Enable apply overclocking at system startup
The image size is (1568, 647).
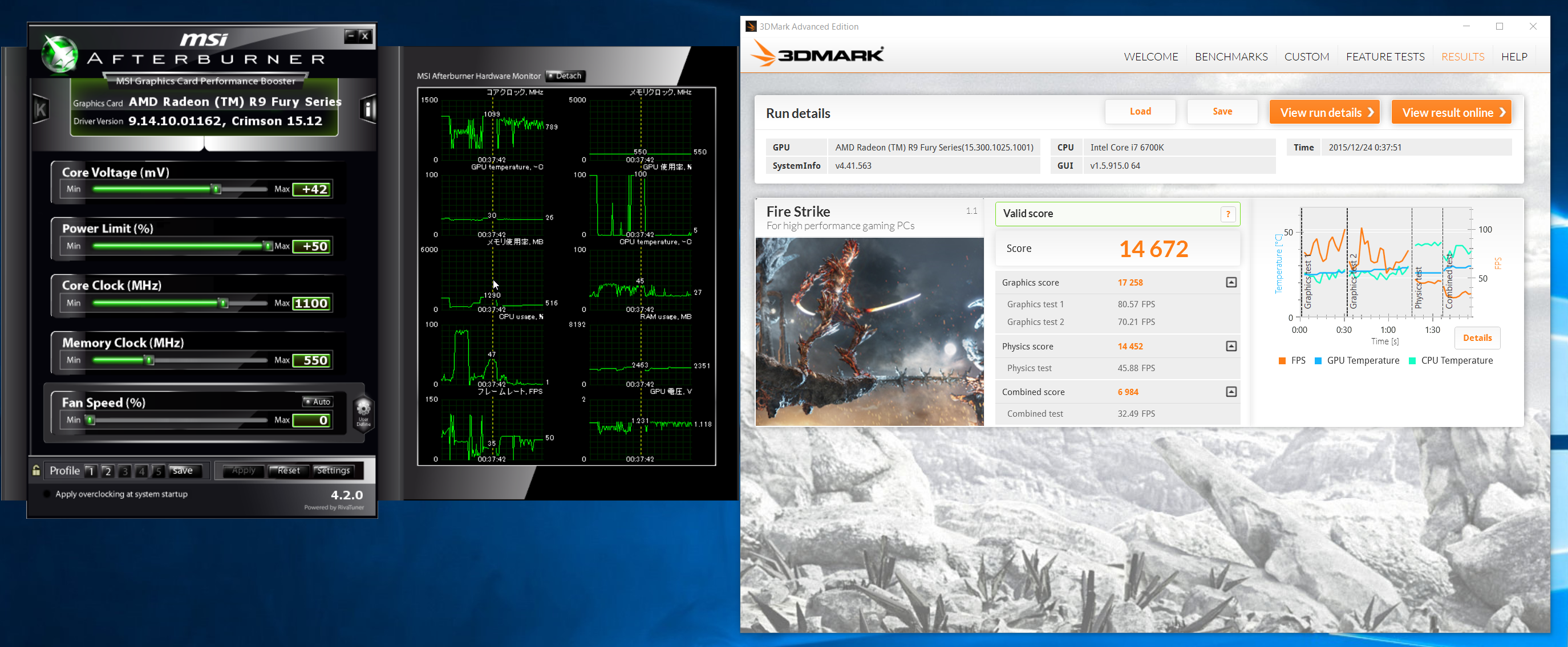[47, 494]
